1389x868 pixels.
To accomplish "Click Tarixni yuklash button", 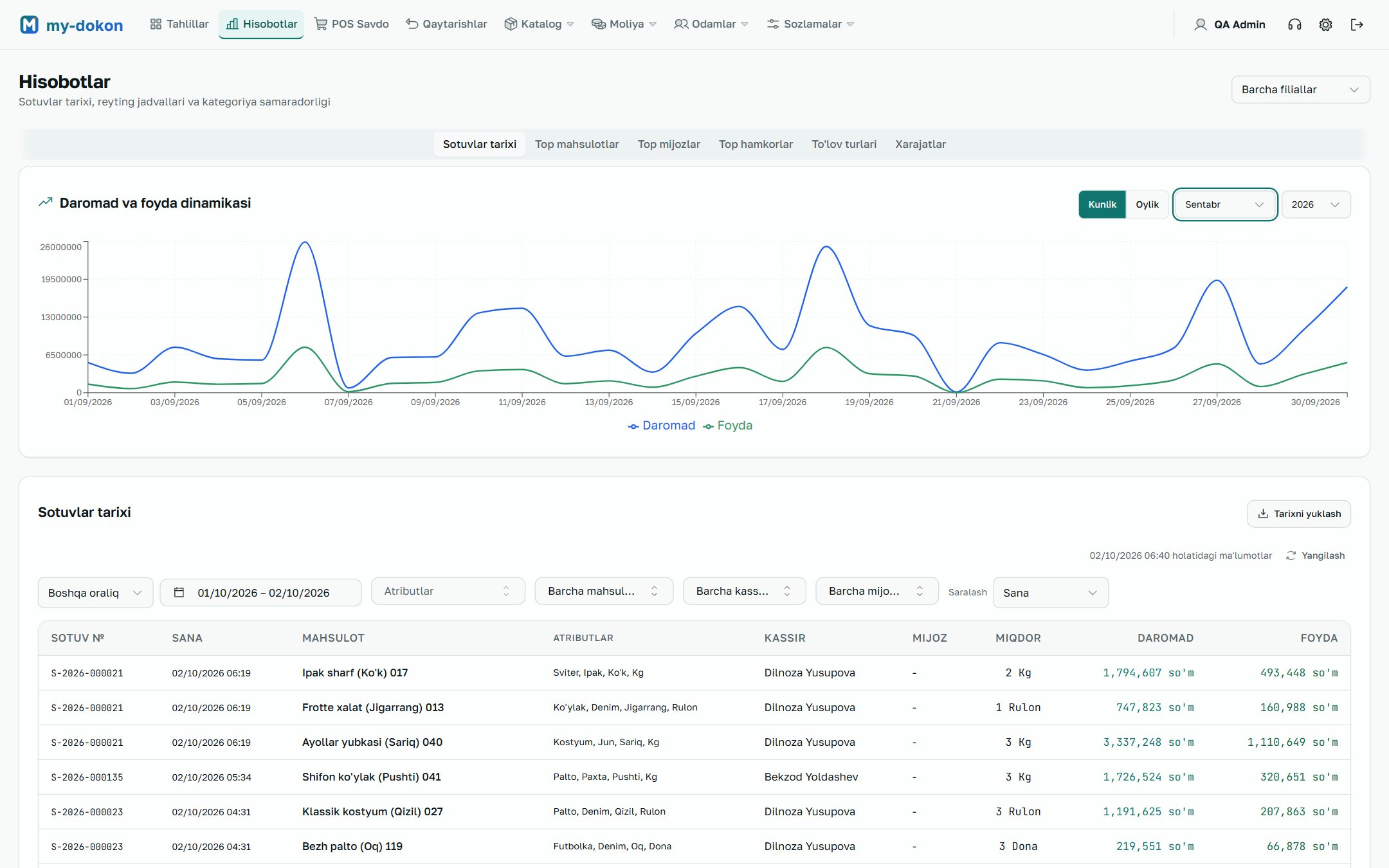I will [1299, 514].
